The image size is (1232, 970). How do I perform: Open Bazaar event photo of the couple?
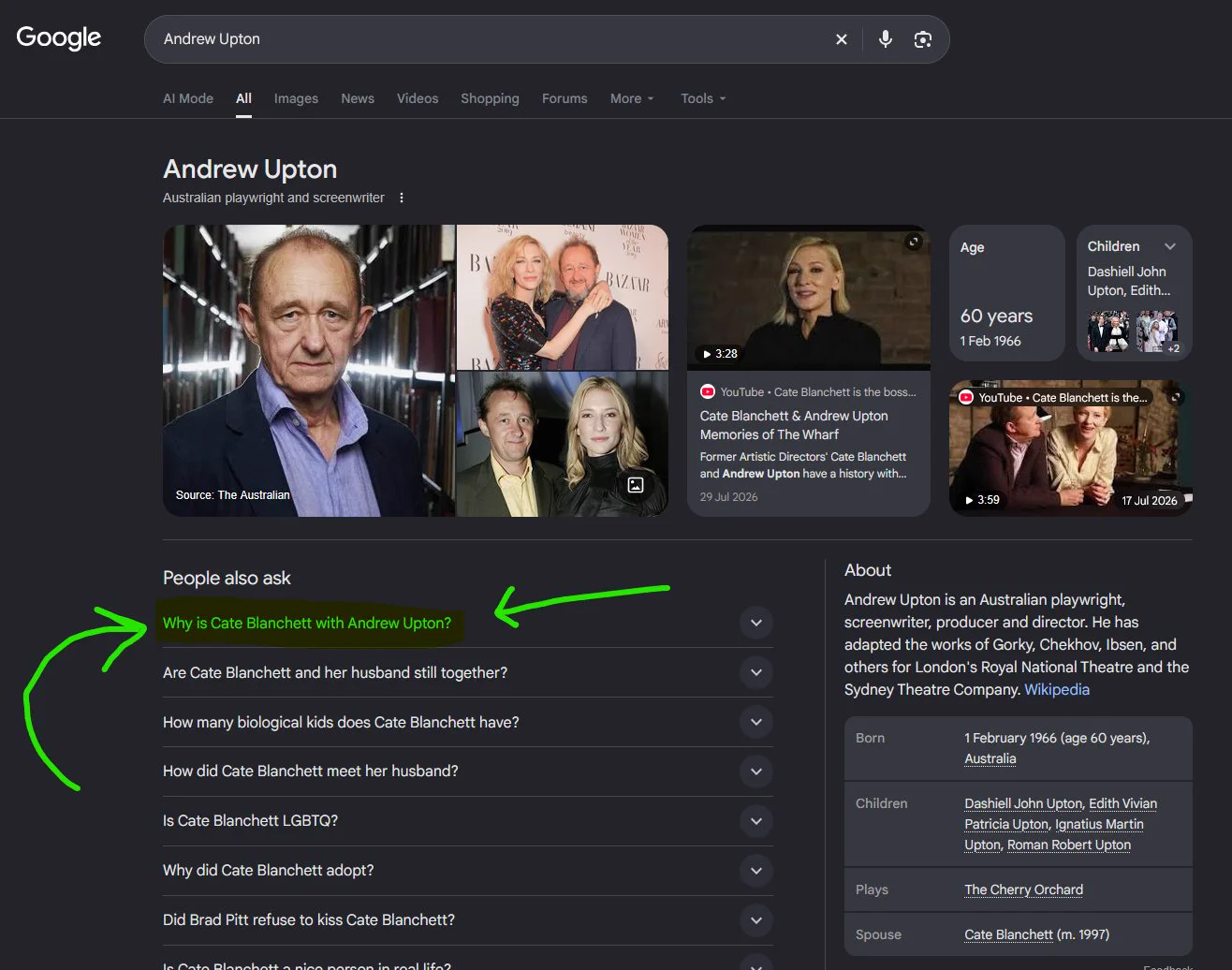[x=563, y=297]
